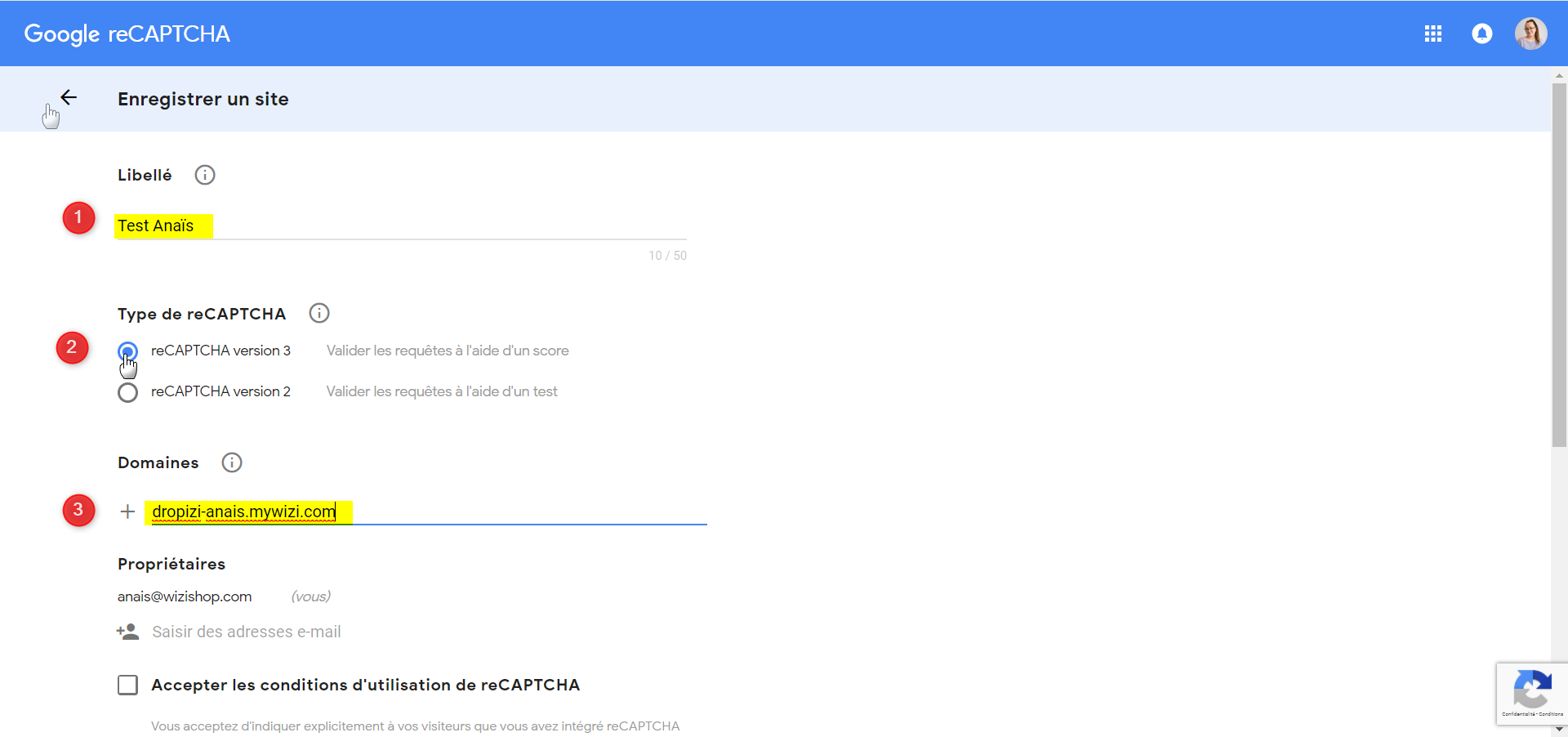Click the Libellé field containing Test Anaïs
Image resolution: width=1568 pixels, height=737 pixels.
400,226
